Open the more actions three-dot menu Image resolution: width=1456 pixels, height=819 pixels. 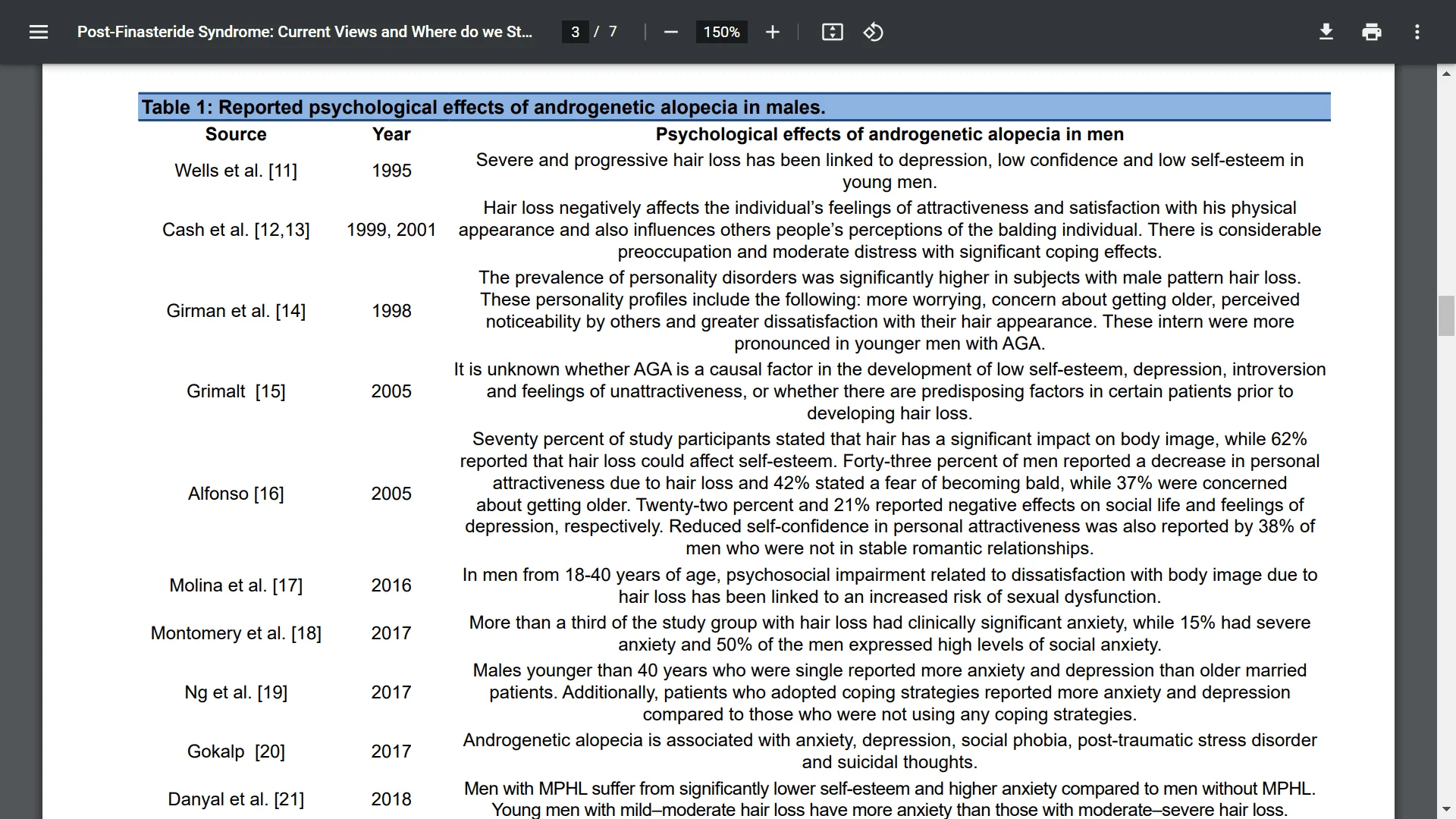[1417, 32]
